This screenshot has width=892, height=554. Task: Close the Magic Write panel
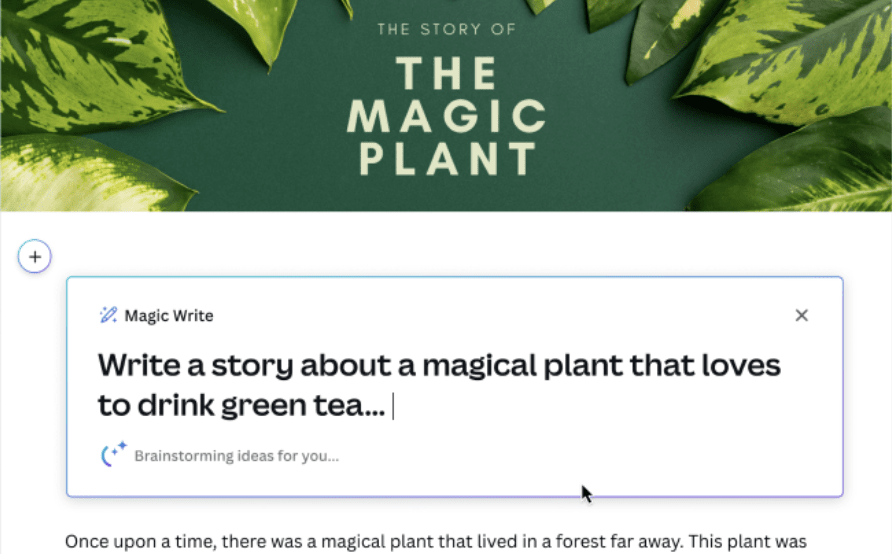pyautogui.click(x=801, y=316)
